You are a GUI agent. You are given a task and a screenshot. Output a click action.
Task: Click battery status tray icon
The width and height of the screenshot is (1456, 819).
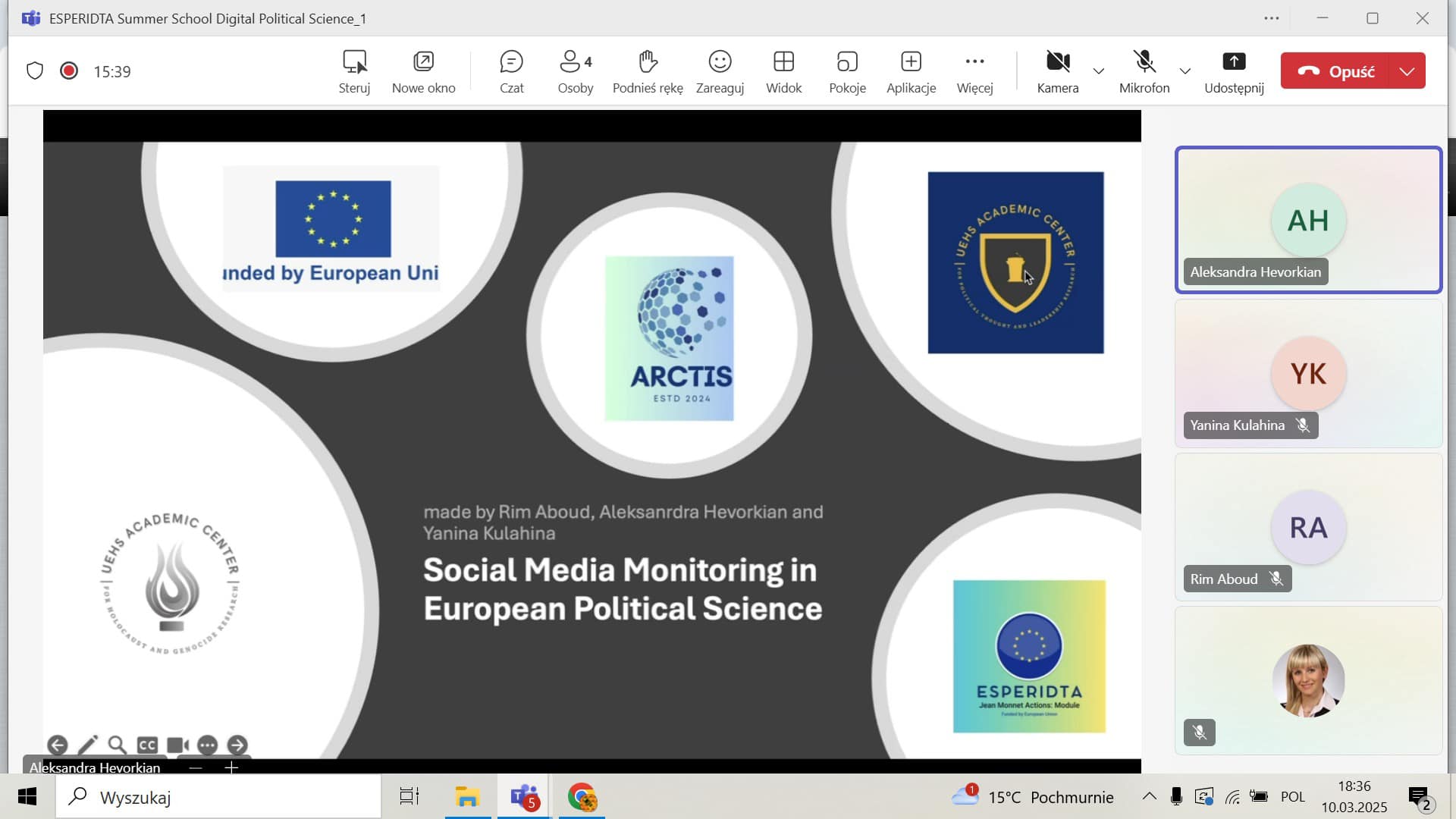tap(1259, 796)
